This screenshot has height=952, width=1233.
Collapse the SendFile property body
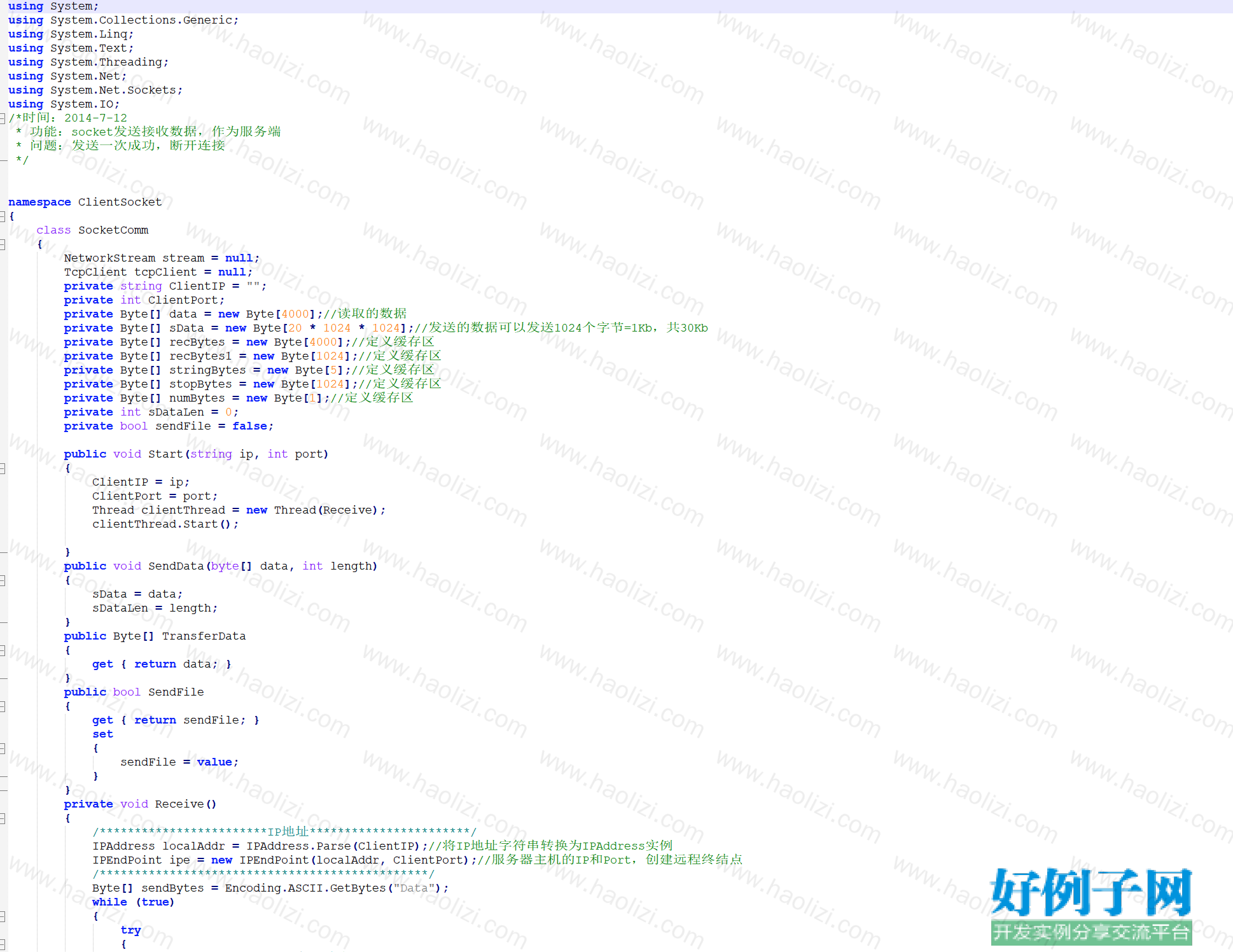(x=3, y=706)
